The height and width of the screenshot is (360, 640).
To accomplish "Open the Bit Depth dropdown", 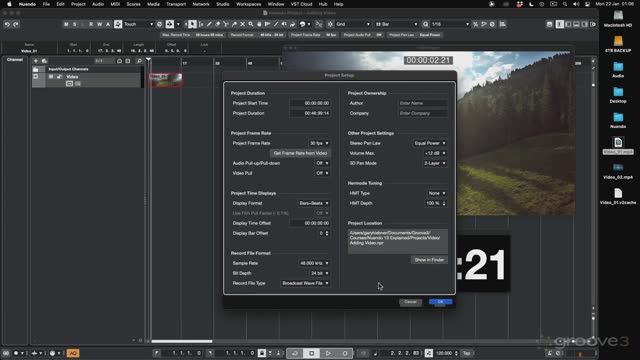I will point(319,273).
